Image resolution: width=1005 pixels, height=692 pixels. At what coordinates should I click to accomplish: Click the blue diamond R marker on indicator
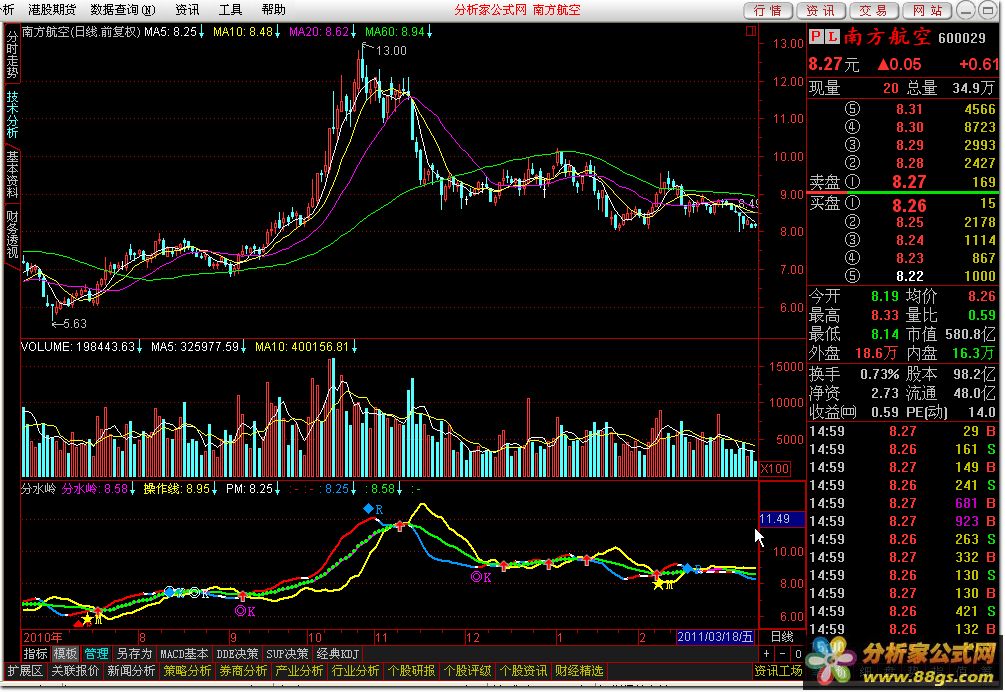point(373,509)
